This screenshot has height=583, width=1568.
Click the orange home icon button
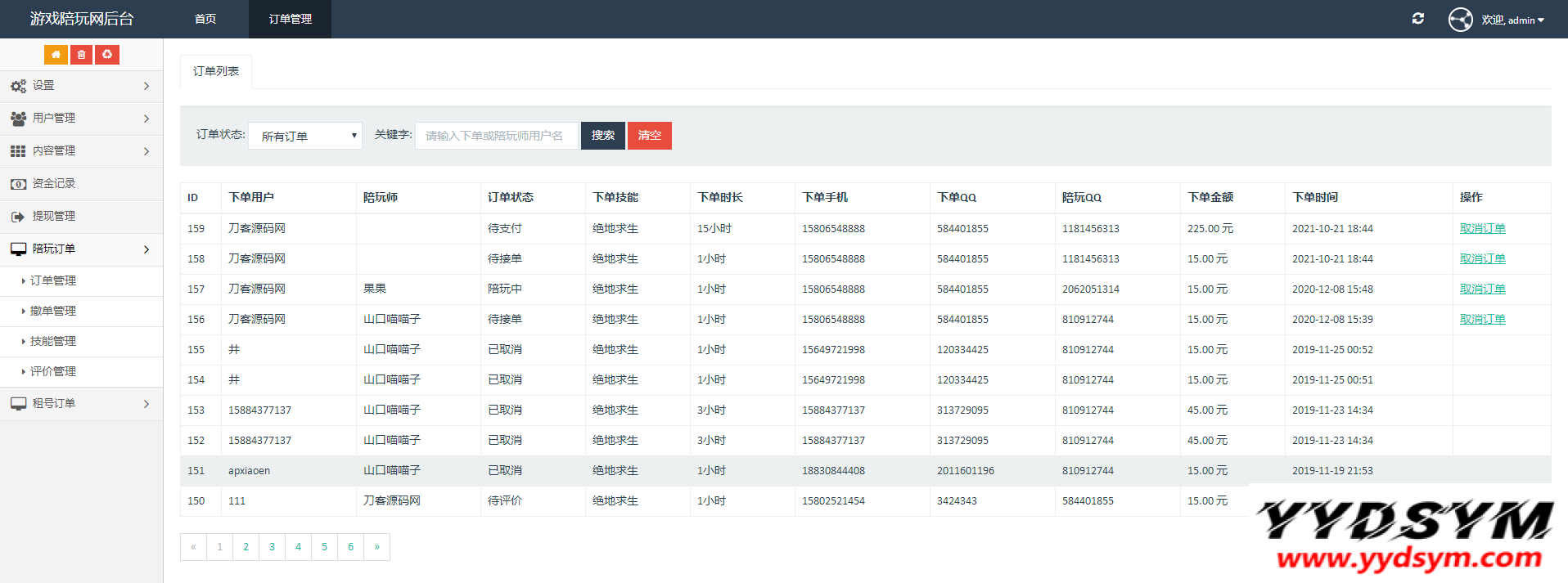click(56, 55)
